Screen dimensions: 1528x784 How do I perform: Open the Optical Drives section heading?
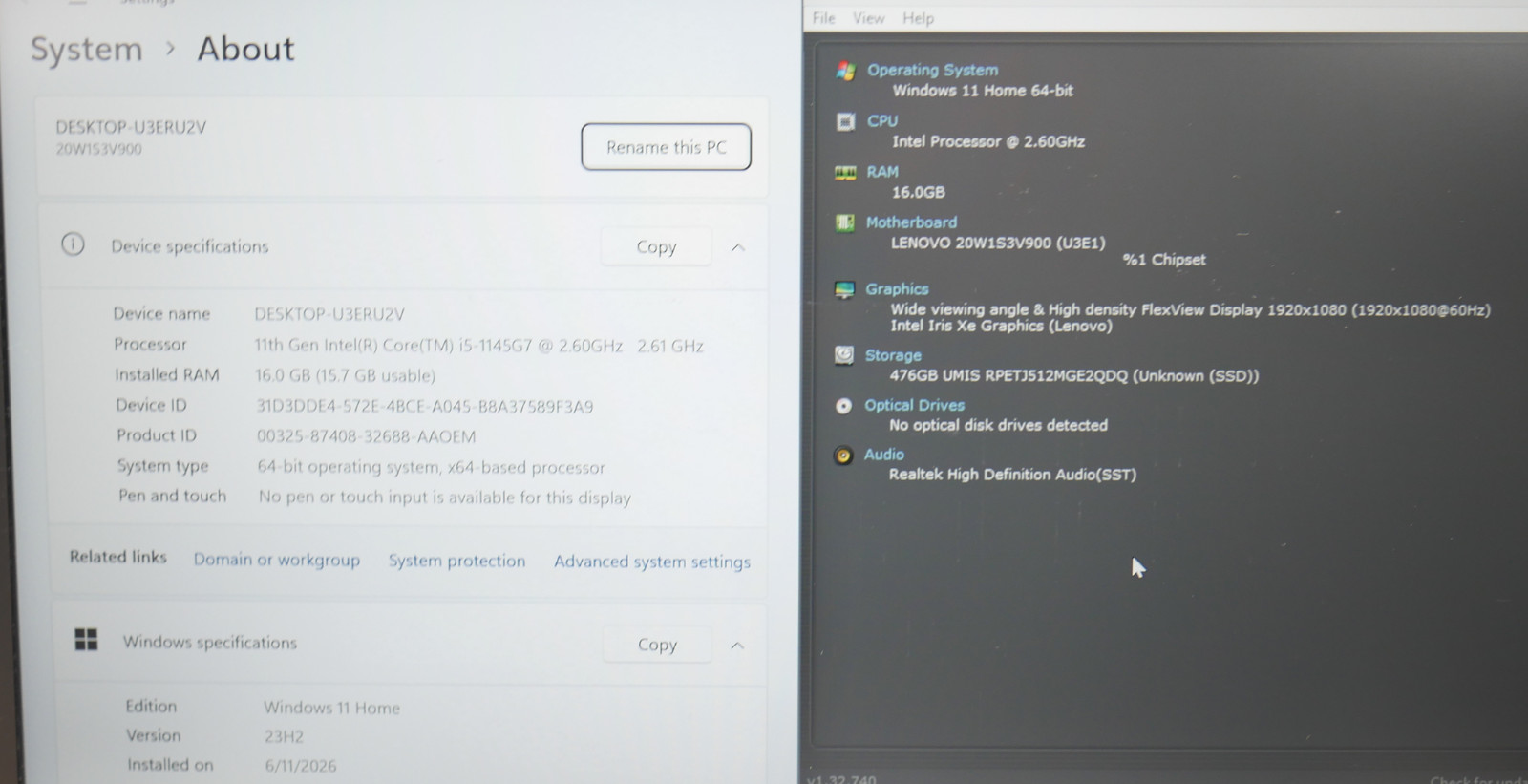914,405
